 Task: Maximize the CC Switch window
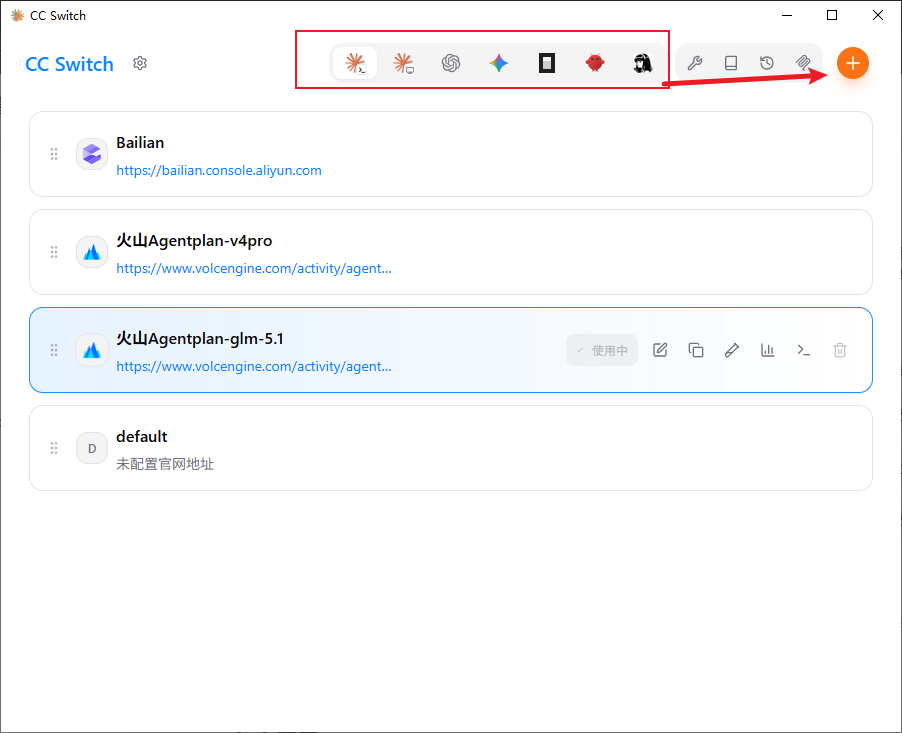point(832,15)
